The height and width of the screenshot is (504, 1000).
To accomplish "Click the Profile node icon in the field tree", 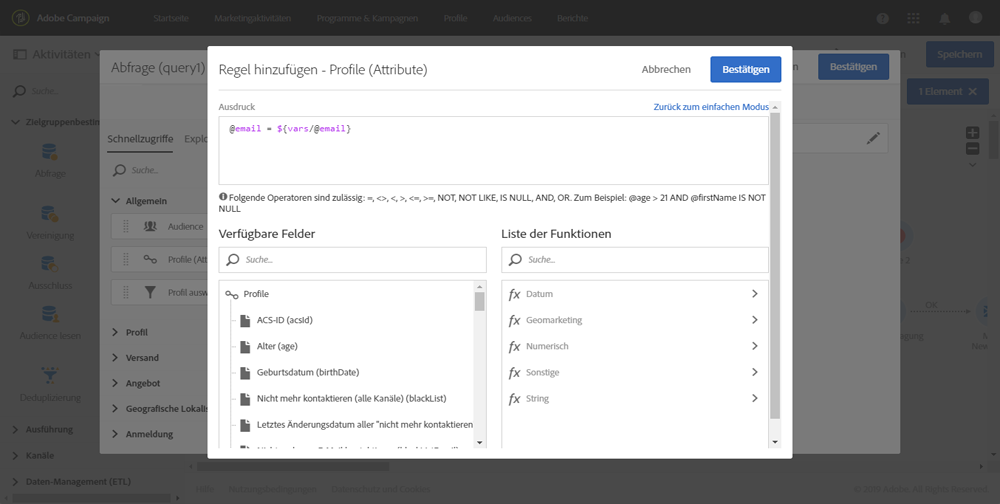I will click(x=232, y=294).
